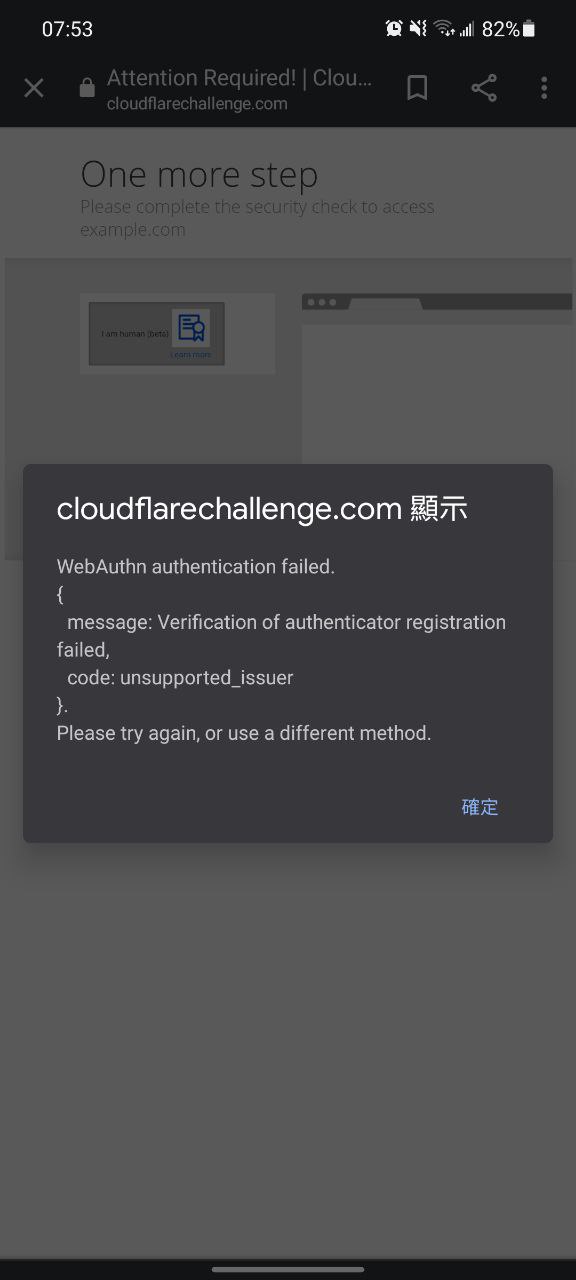The height and width of the screenshot is (1280, 576).
Task: Tap the 07:53 clock in status bar
Action: [x=67, y=29]
